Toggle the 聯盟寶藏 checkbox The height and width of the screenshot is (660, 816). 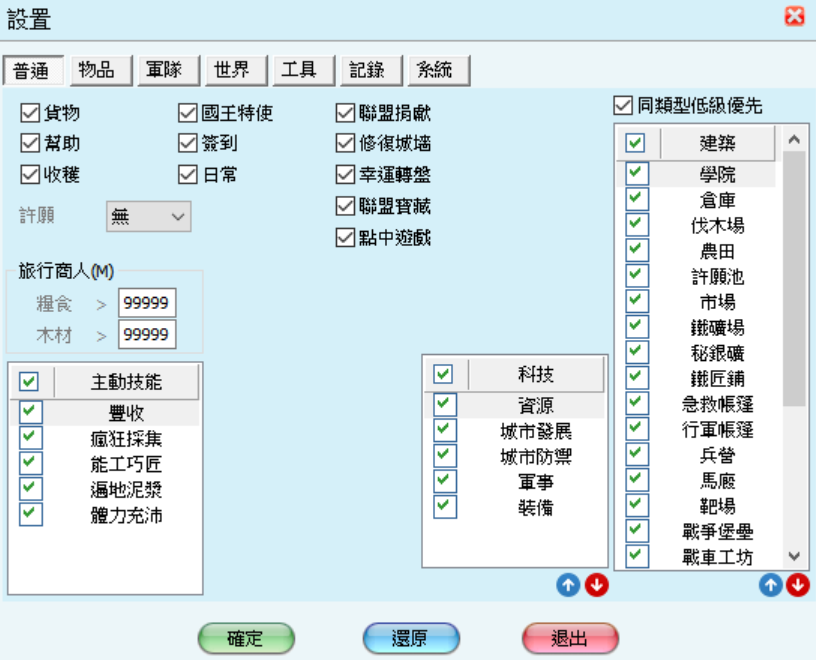346,206
